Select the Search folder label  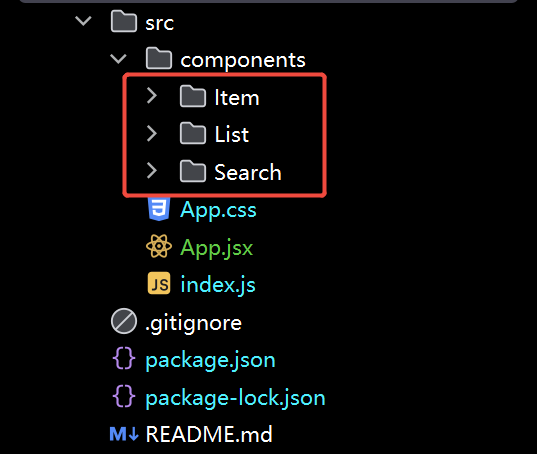[x=248, y=172]
